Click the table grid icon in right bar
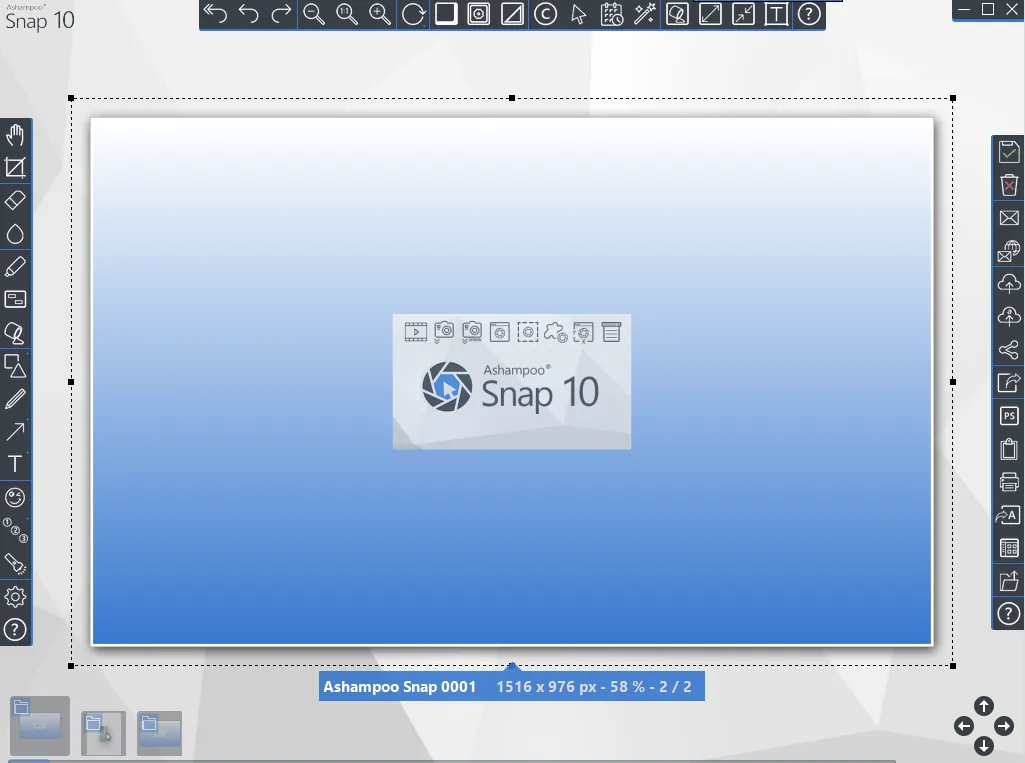Screen dimensions: 1025x763 click(1009, 548)
